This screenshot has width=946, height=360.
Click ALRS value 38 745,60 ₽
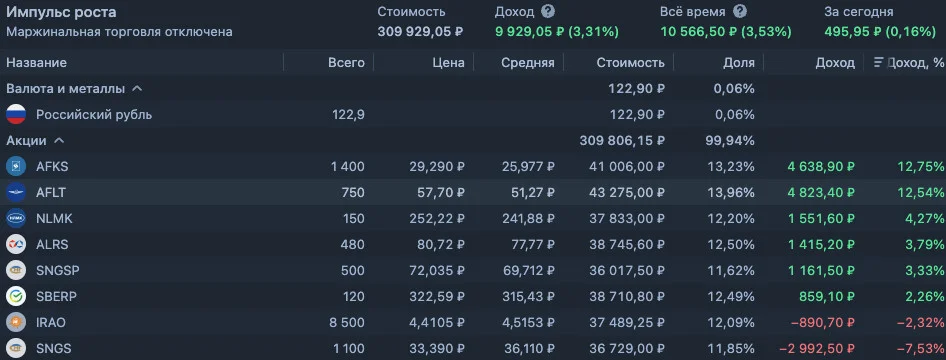627,244
